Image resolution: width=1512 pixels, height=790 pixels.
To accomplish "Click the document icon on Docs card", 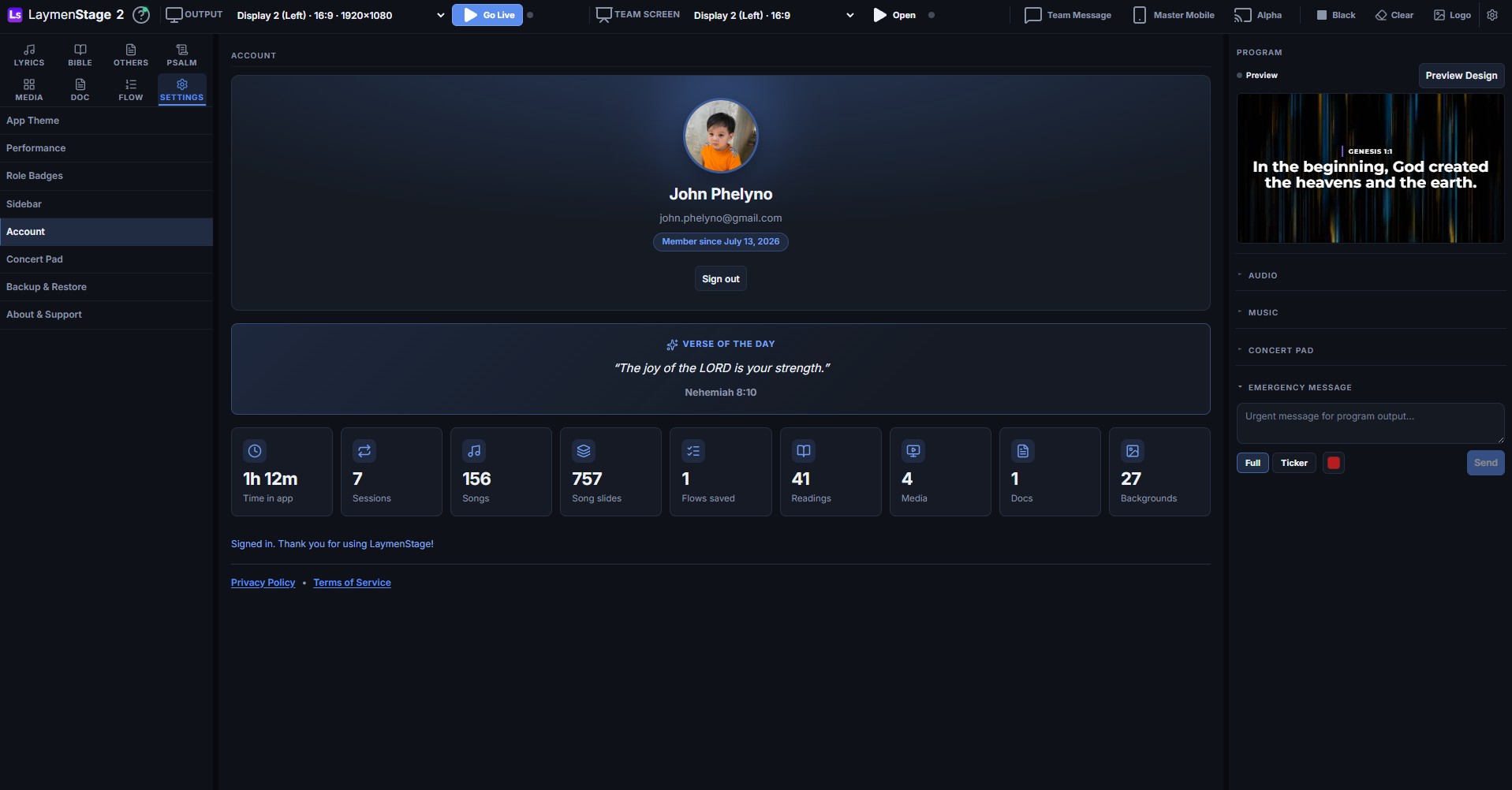I will [1023, 451].
